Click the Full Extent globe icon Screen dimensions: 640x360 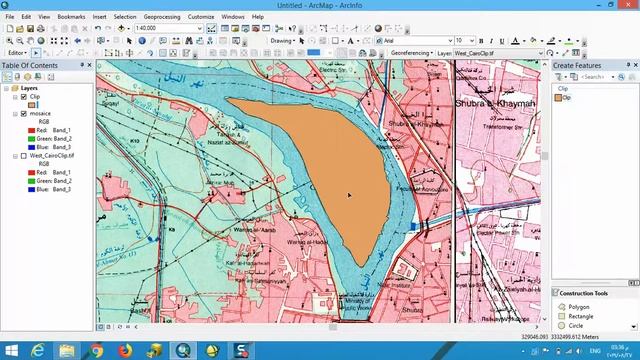(x=41, y=41)
